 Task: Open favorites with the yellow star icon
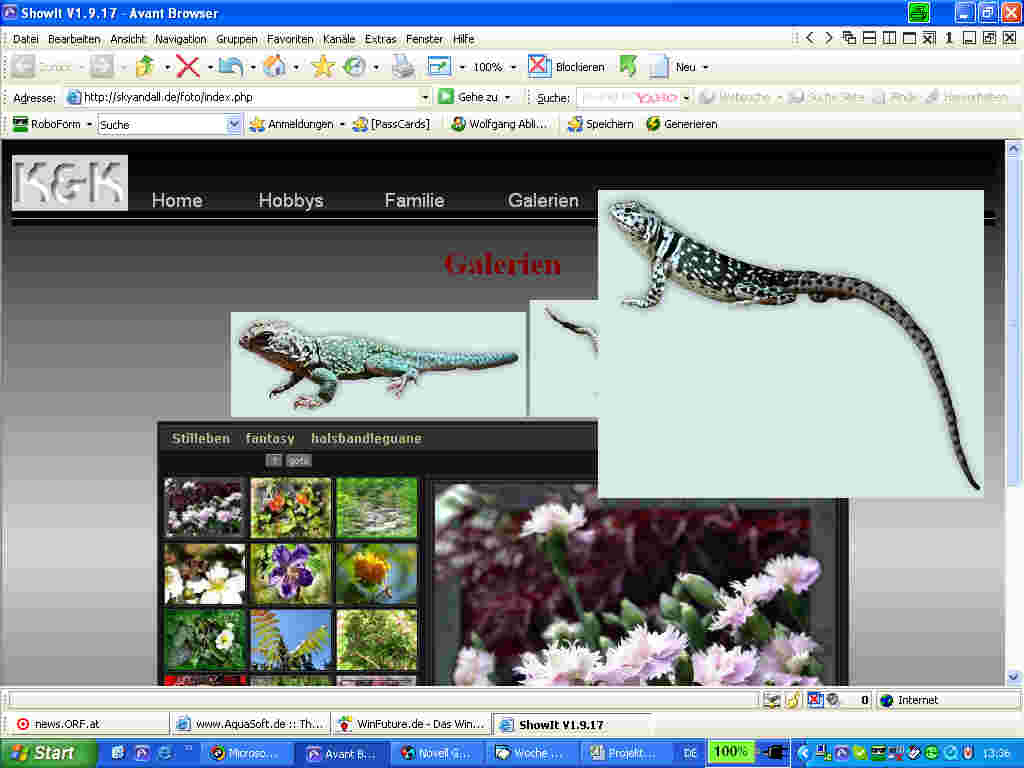[322, 67]
